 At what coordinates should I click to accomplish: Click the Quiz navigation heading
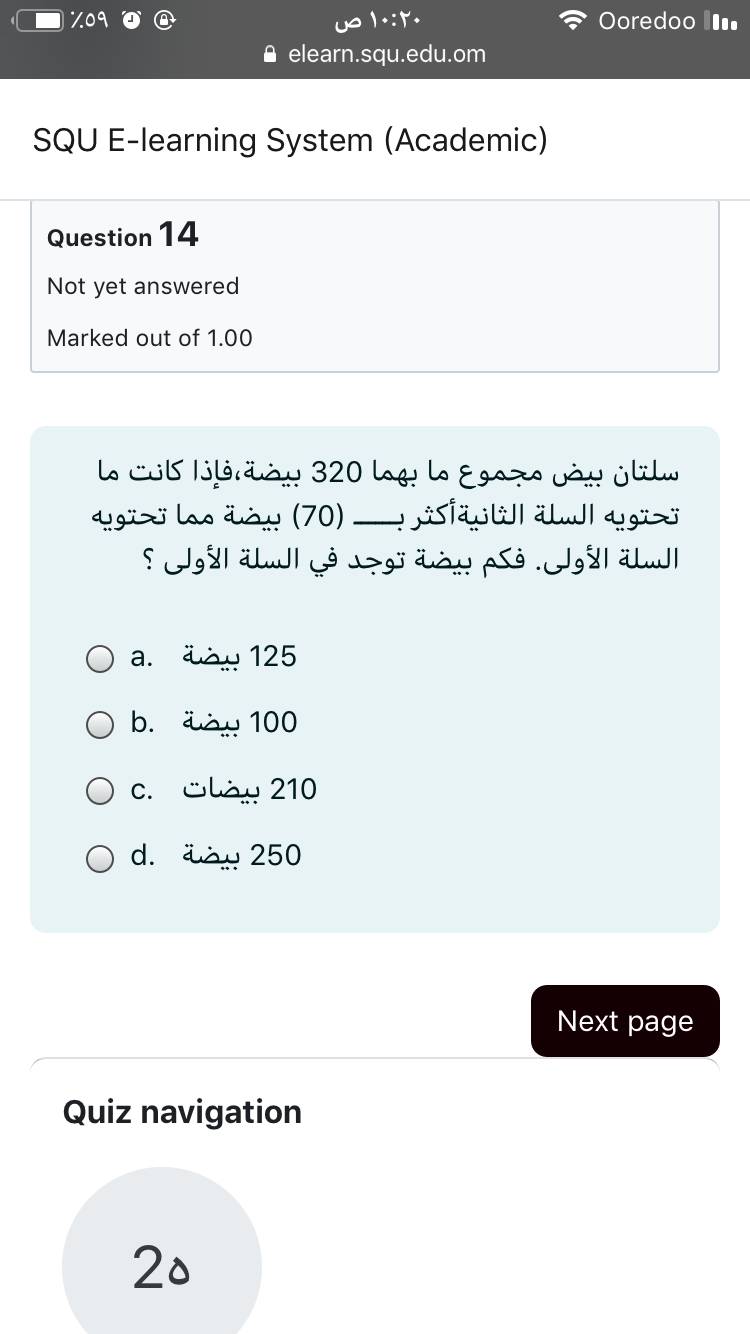pyautogui.click(x=182, y=1112)
